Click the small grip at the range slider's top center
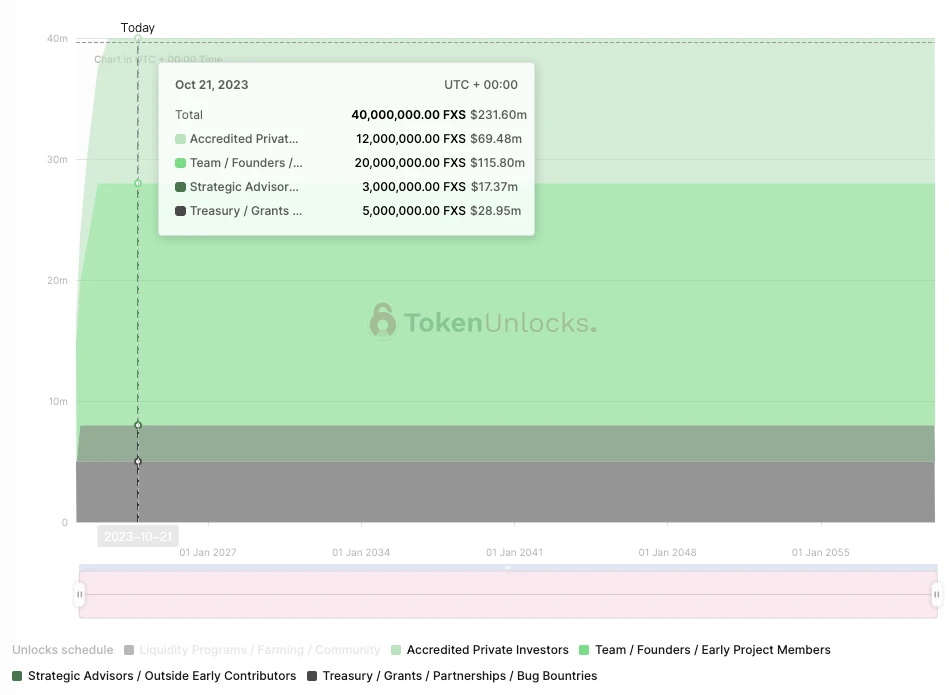The width and height of the screenshot is (949, 695). tap(508, 568)
